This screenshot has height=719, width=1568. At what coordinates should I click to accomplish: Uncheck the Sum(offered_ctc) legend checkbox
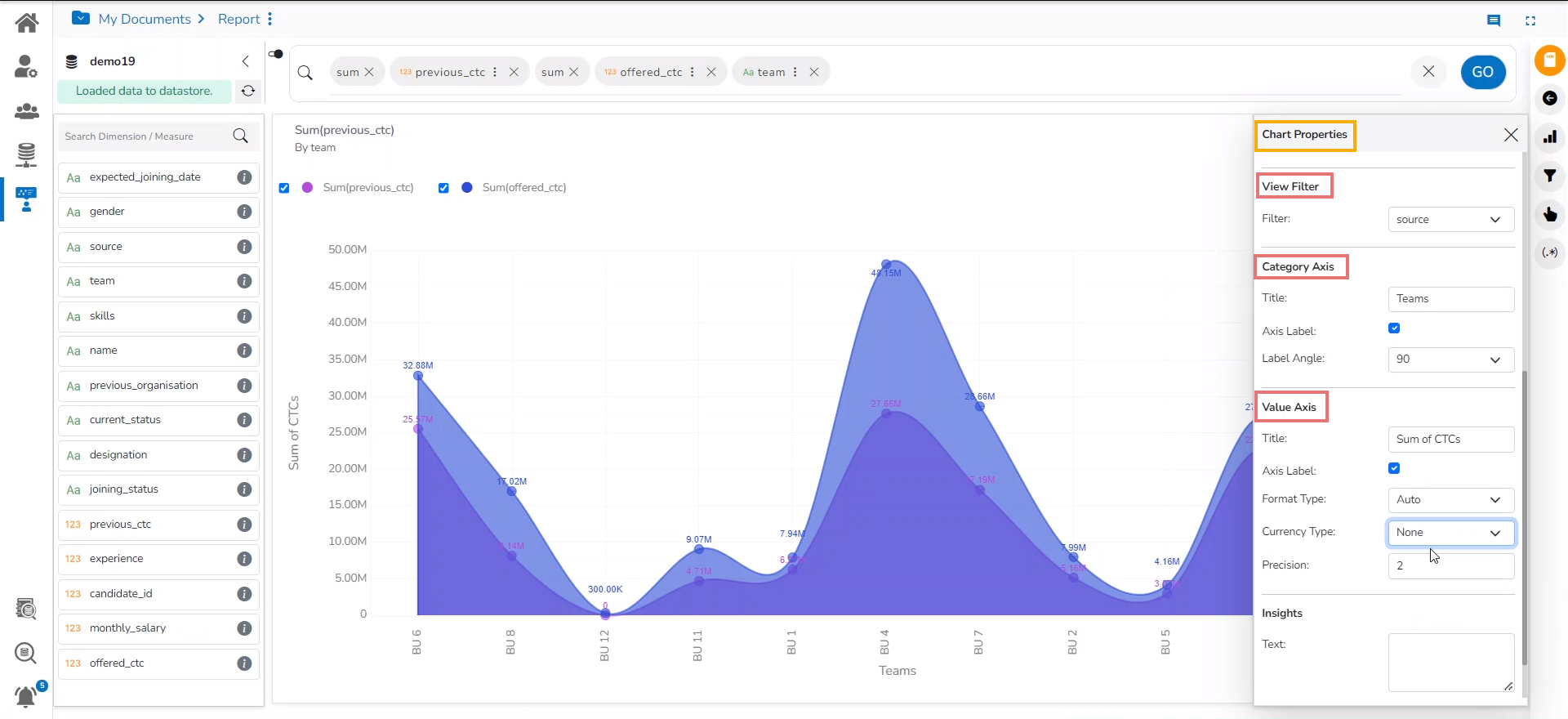443,188
